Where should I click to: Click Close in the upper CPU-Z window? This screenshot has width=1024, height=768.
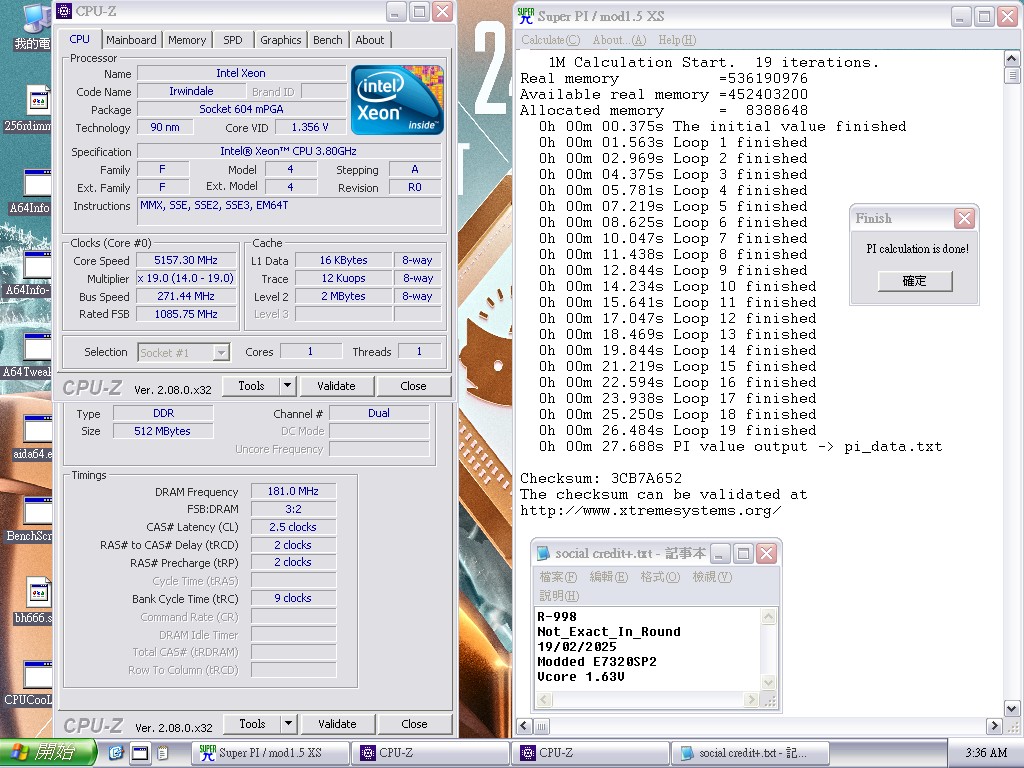click(413, 386)
